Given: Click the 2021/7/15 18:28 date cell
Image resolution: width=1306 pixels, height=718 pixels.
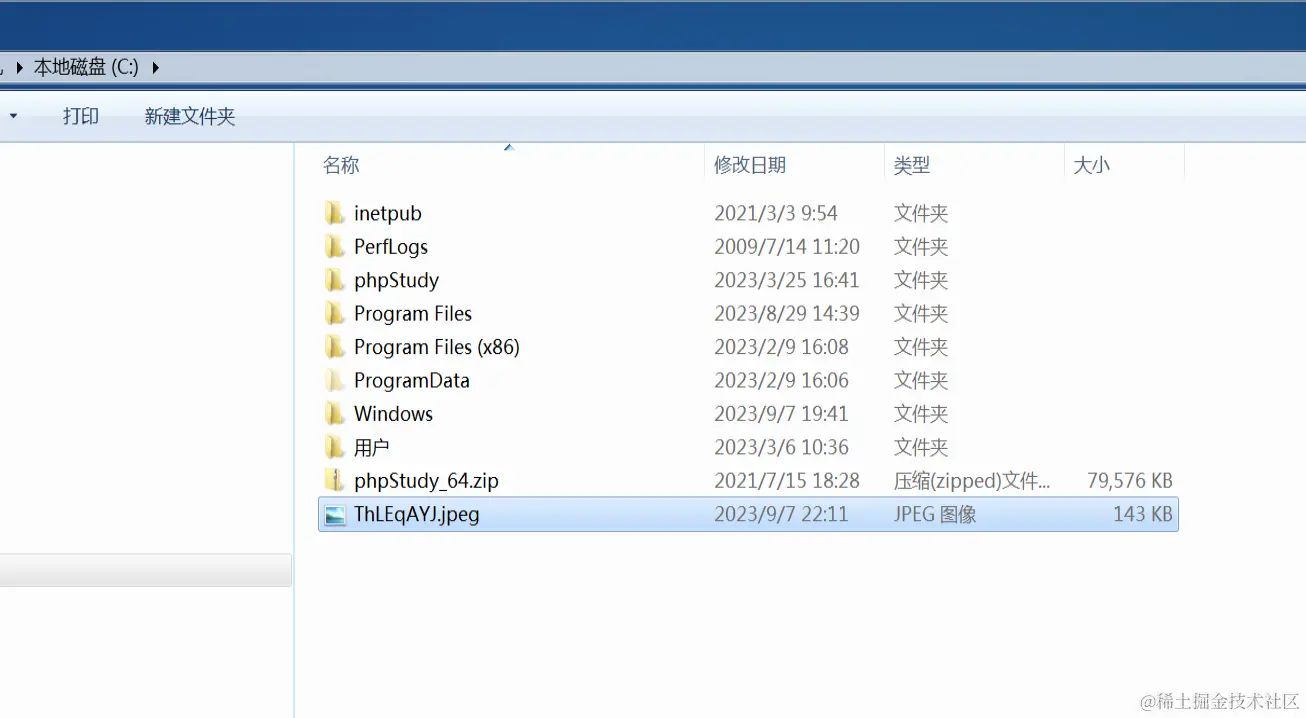Looking at the screenshot, I should tap(787, 481).
